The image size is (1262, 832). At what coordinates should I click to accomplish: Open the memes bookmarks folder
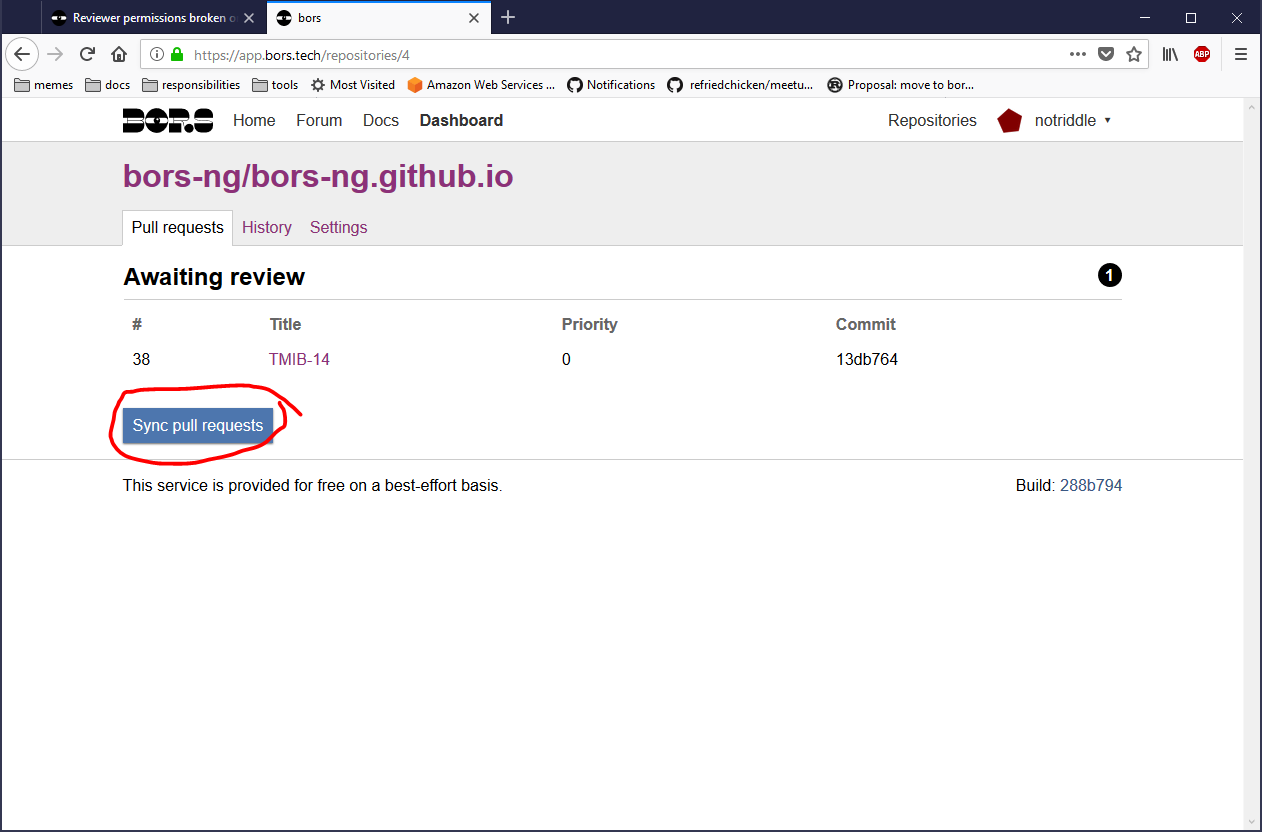pos(44,85)
